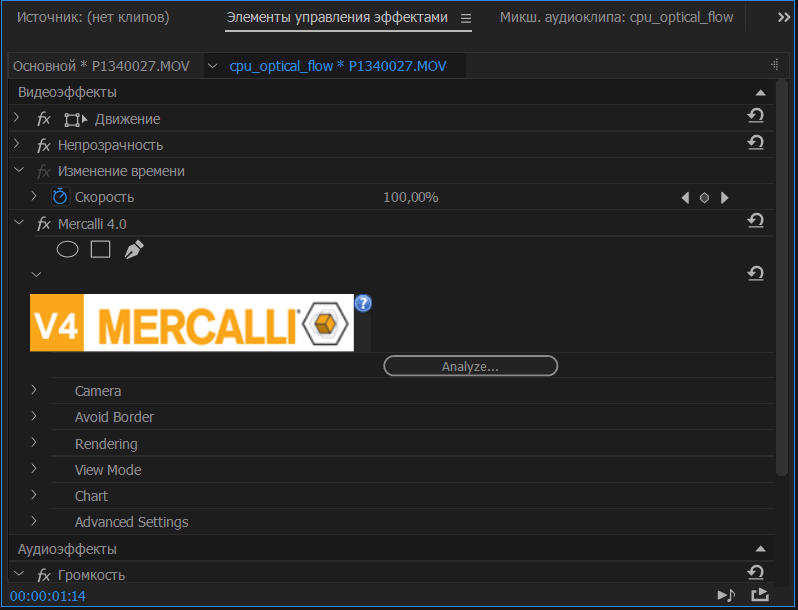
Task: Collapse Видеоэффекты section with up arrow
Action: 760,93
